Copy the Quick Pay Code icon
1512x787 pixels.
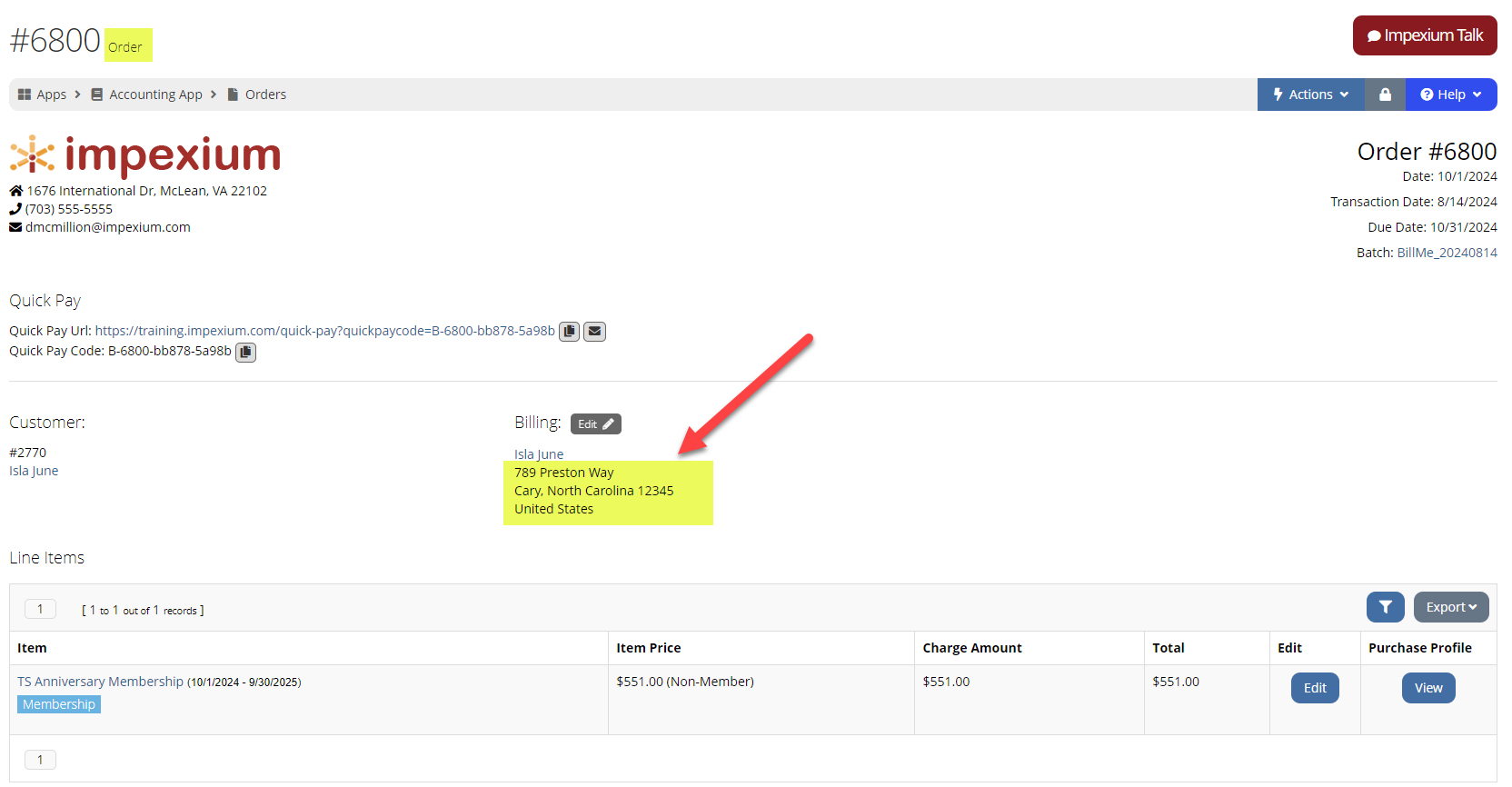coord(245,352)
